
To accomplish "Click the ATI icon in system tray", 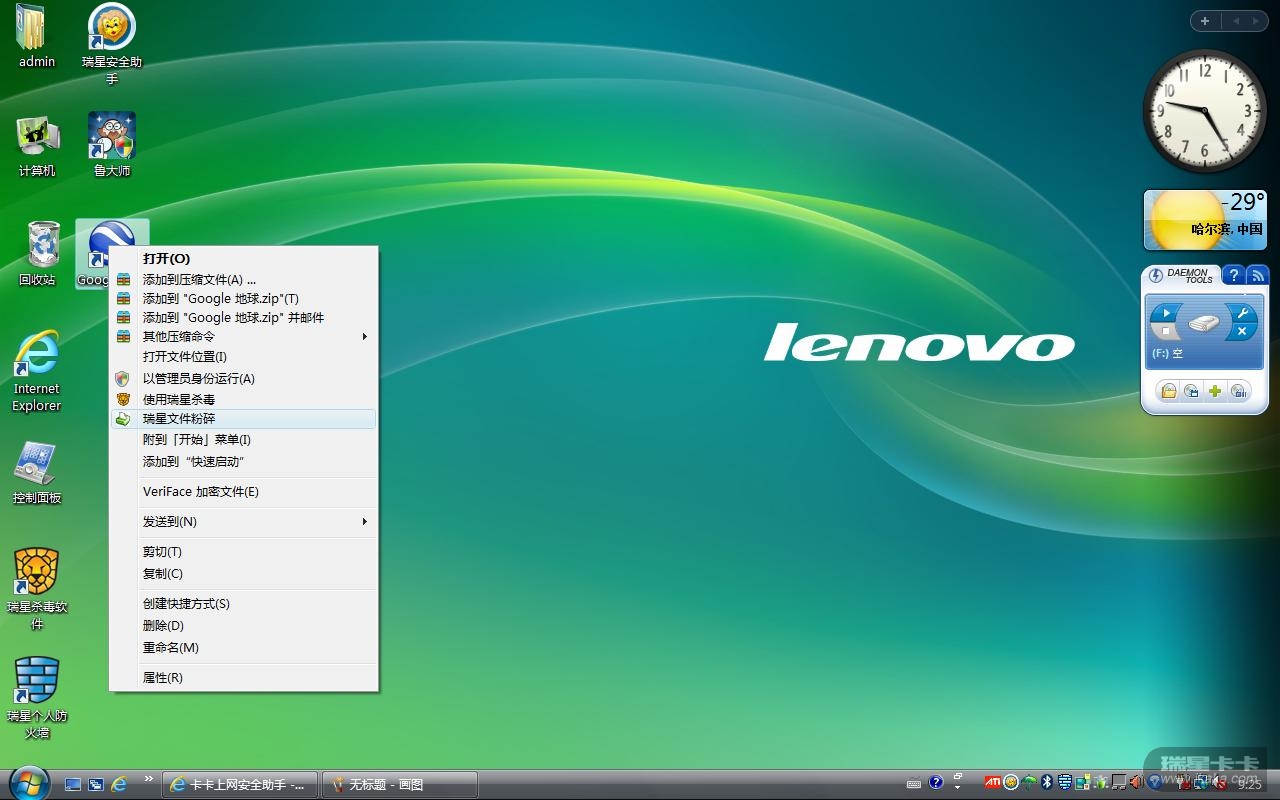I will pyautogui.click(x=993, y=782).
